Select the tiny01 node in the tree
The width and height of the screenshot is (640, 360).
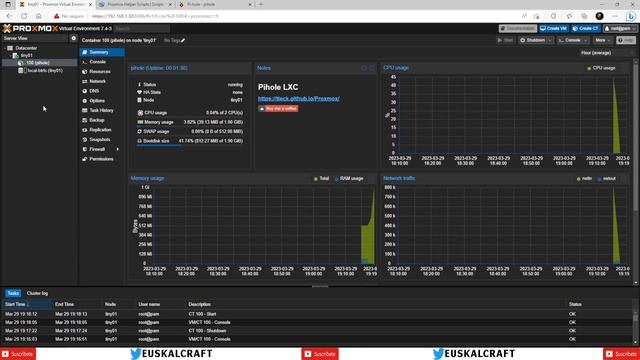point(26,56)
